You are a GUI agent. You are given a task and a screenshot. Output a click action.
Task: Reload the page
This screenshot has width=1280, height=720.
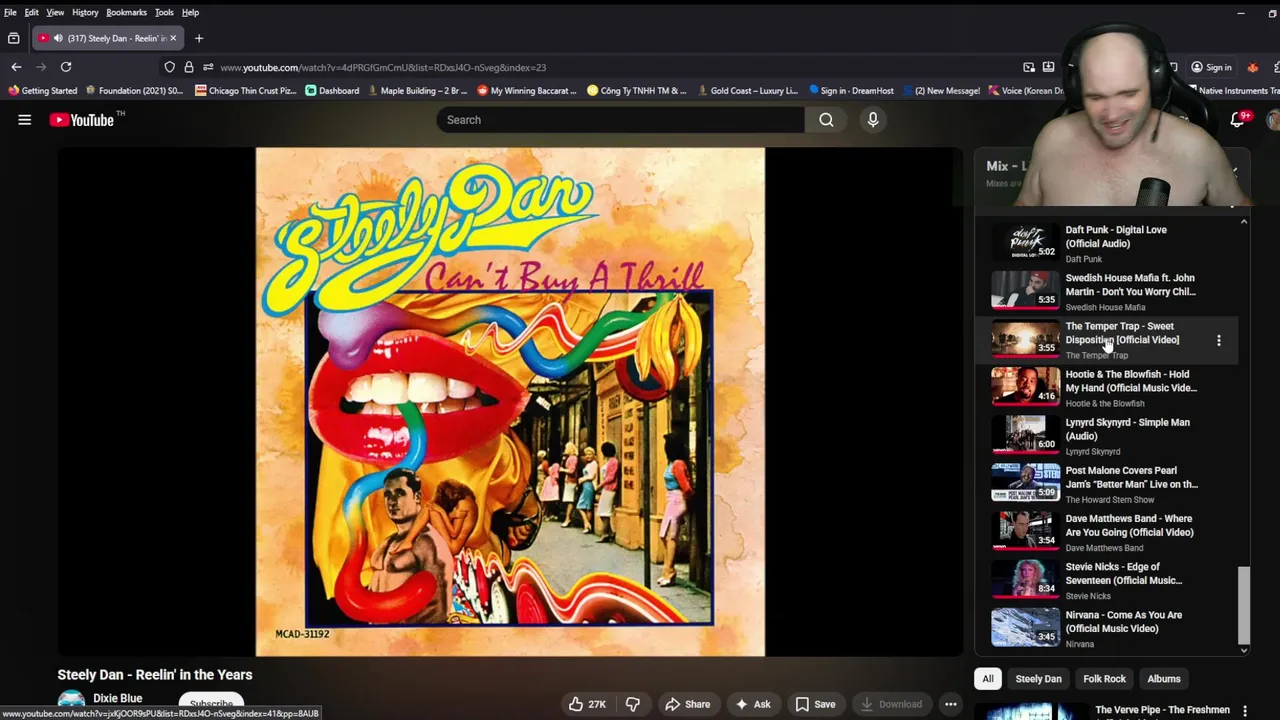click(66, 67)
